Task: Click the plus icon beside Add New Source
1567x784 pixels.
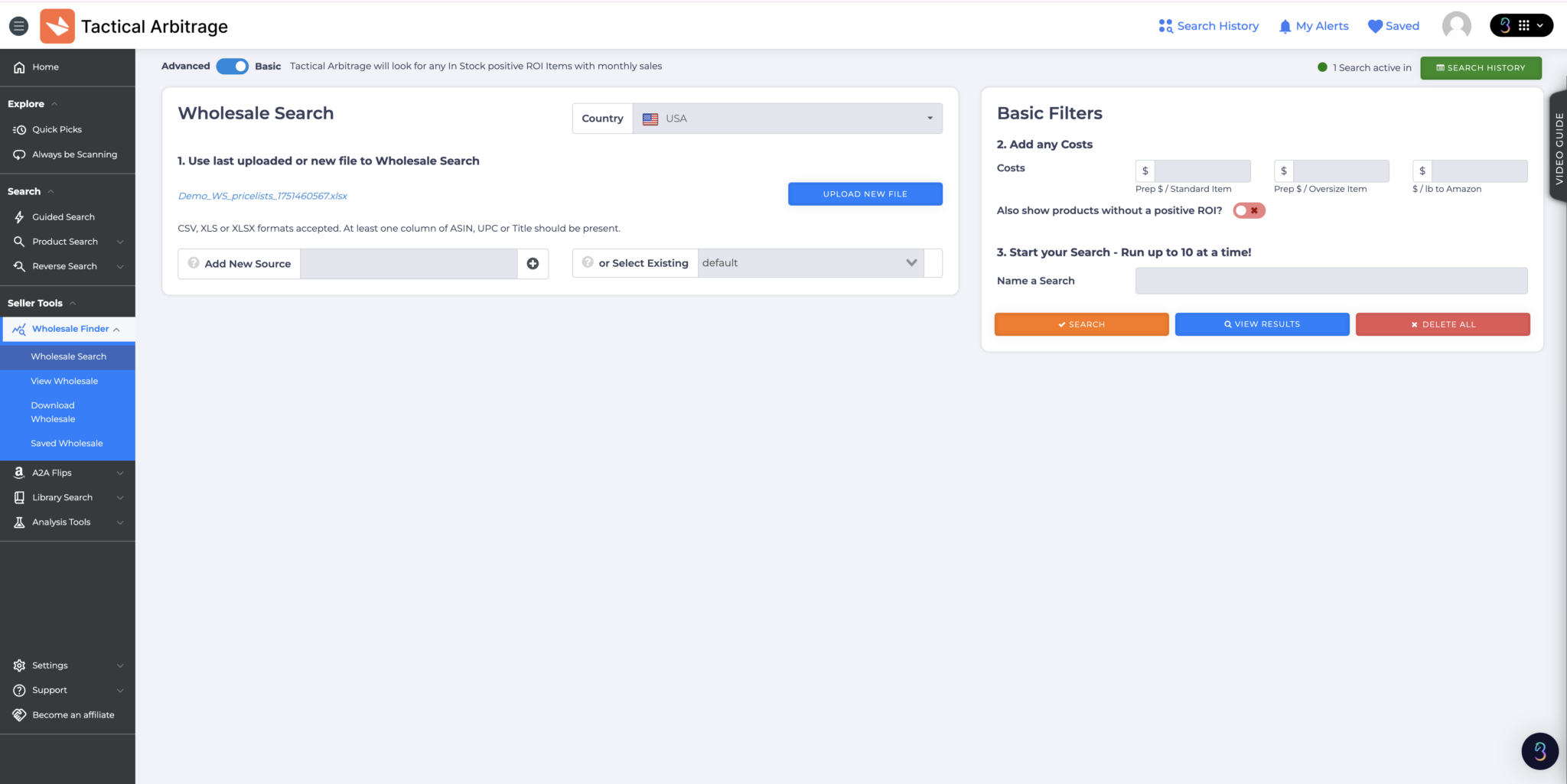Action: pos(533,264)
